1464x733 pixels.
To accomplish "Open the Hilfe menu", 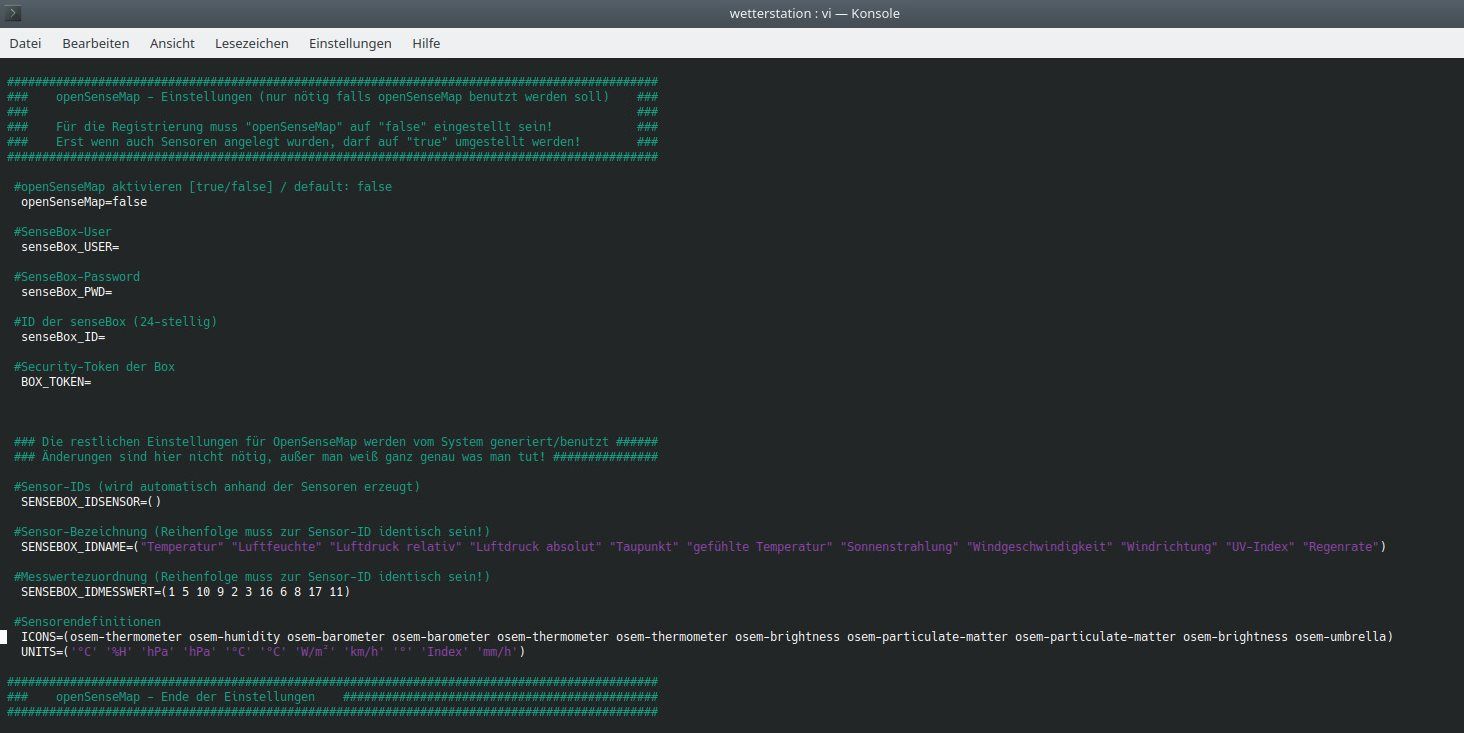I will [426, 43].
